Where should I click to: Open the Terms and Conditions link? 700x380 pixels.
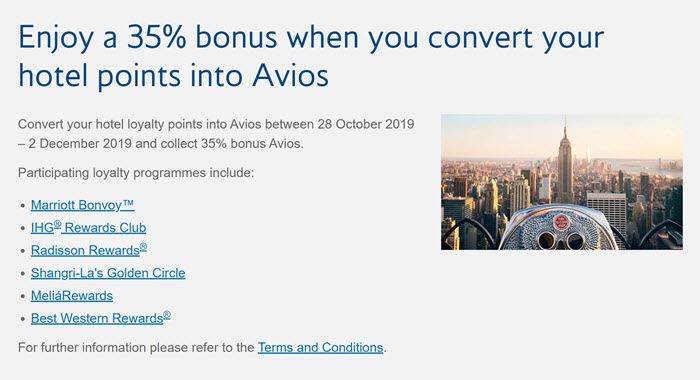point(321,347)
